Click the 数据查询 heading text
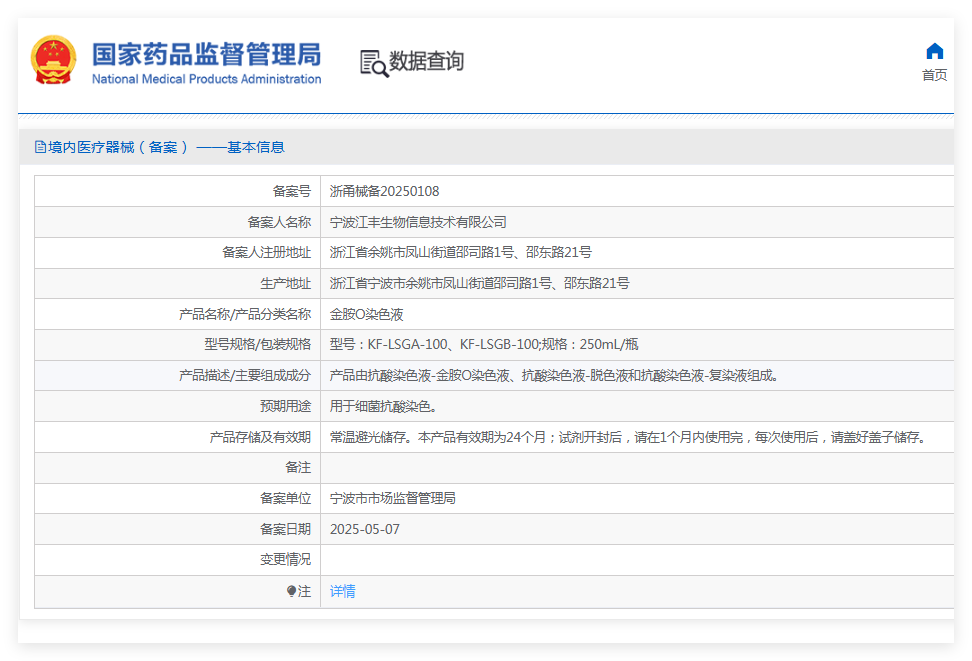 tap(426, 61)
